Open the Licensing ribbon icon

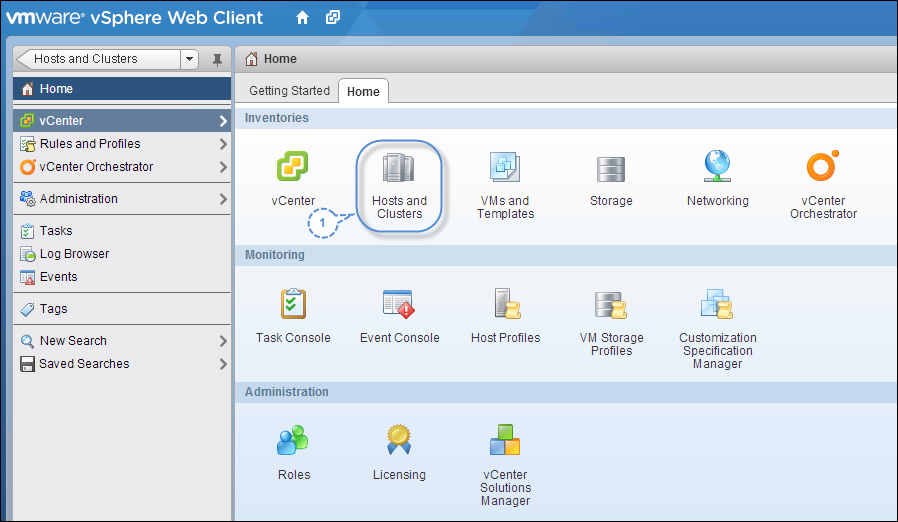[399, 439]
